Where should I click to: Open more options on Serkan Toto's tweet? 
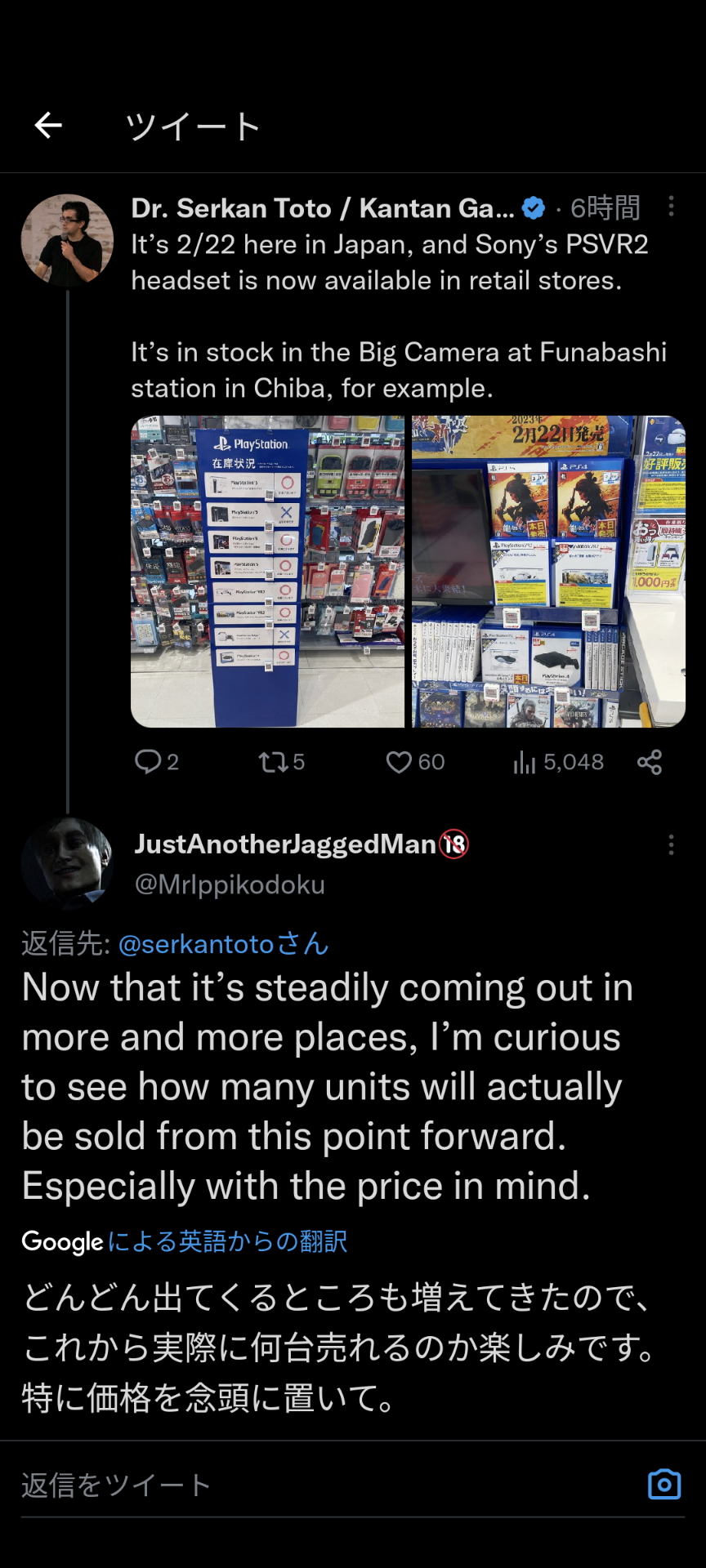pyautogui.click(x=671, y=206)
